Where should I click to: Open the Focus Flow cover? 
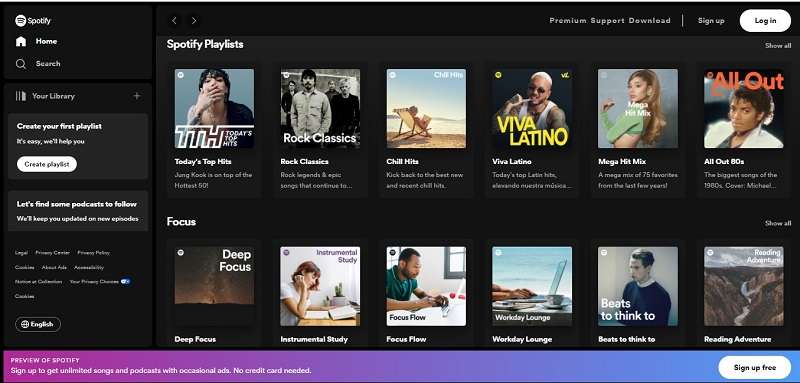coord(426,286)
